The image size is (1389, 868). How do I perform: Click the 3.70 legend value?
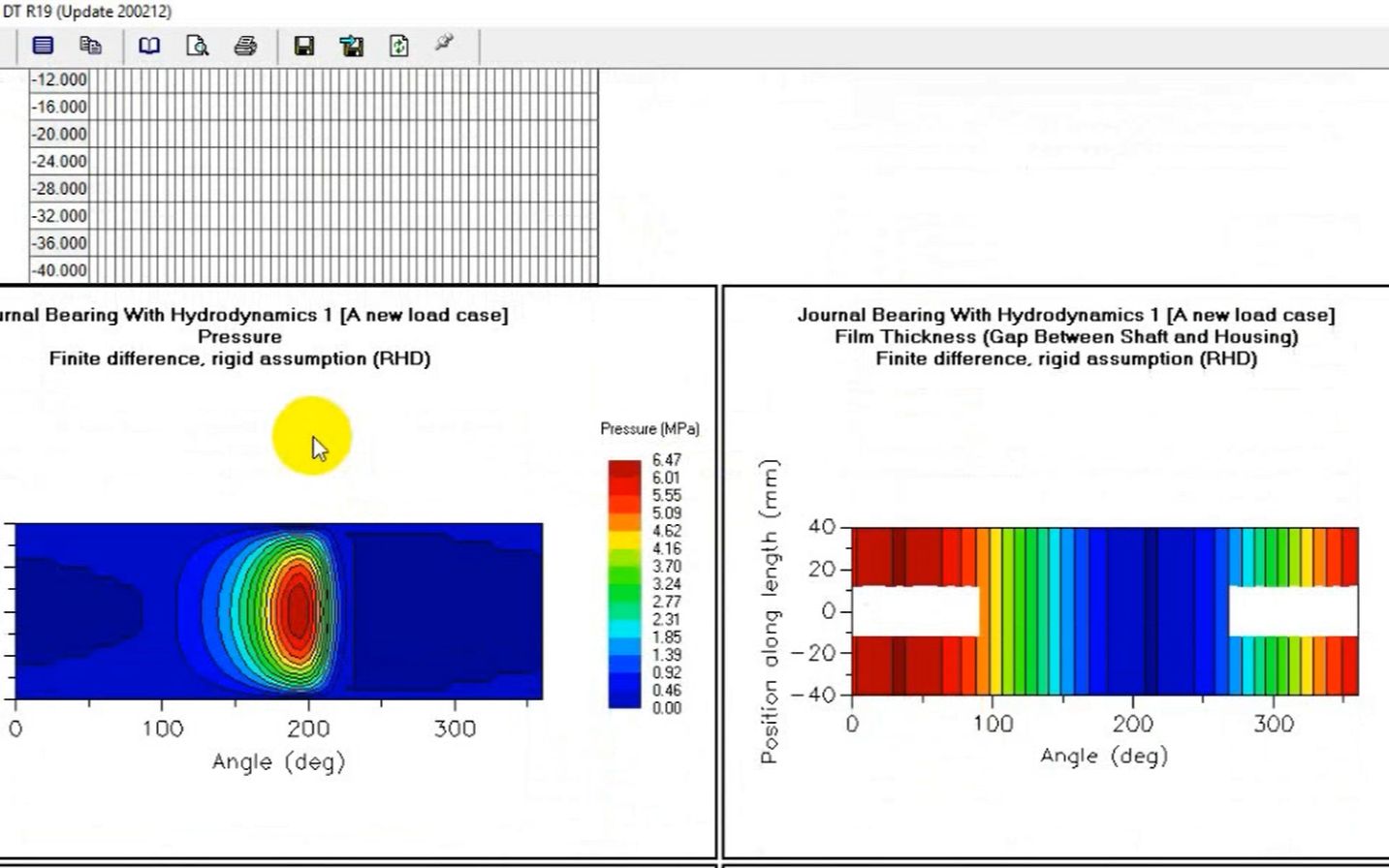point(667,567)
